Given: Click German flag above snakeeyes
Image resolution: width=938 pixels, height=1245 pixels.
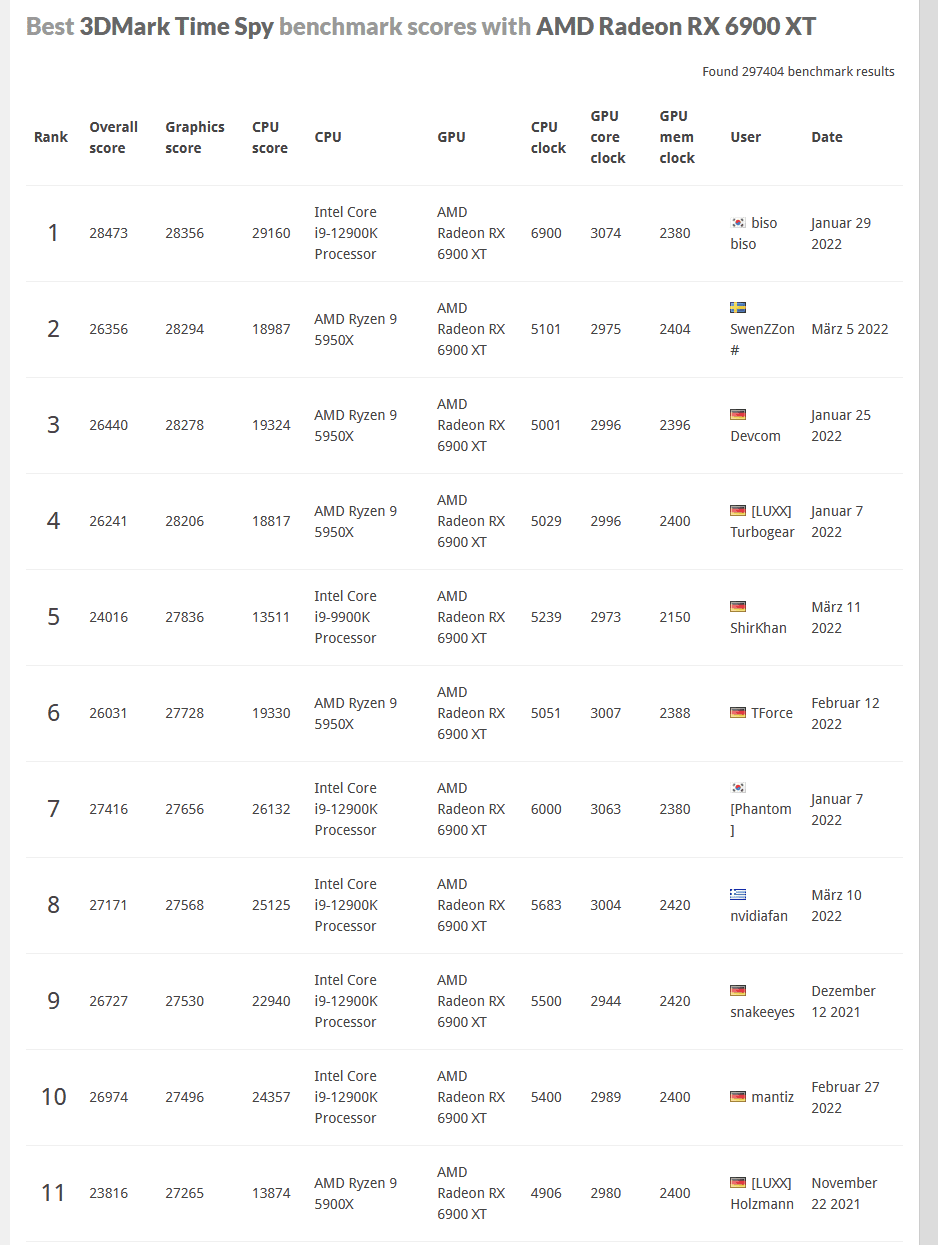Looking at the screenshot, I should click(738, 990).
